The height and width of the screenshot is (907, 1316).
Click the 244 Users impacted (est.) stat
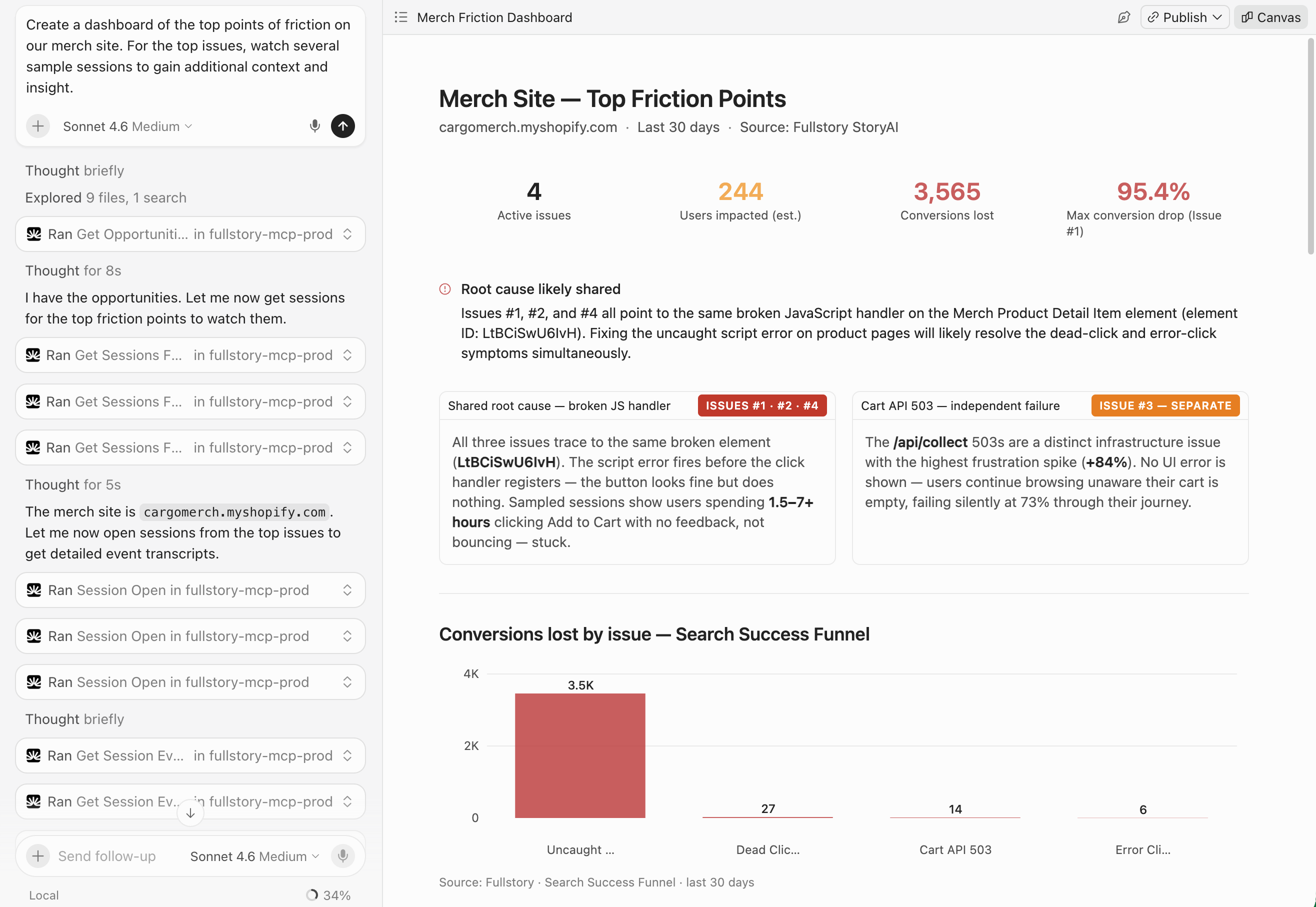pos(740,200)
